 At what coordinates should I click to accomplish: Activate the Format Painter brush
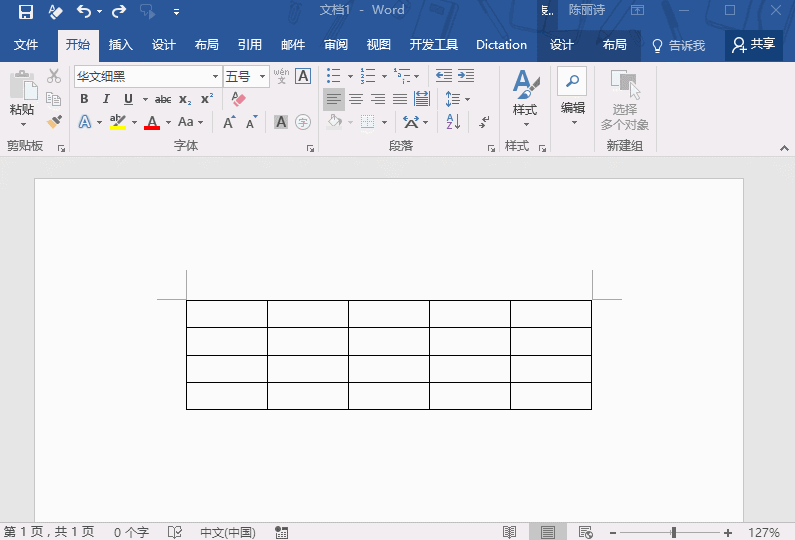point(54,122)
